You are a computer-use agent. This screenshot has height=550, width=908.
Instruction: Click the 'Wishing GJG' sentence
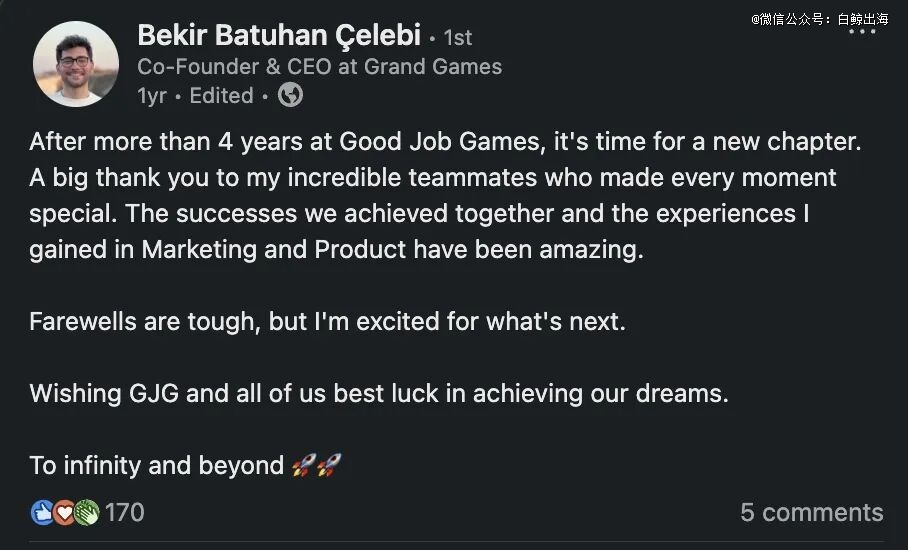click(378, 393)
